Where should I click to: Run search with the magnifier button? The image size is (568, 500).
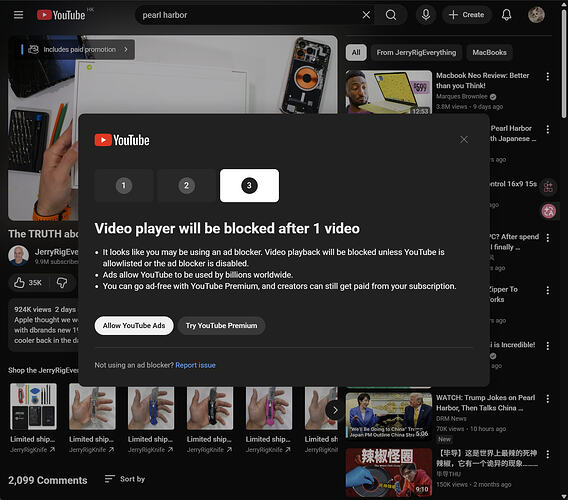tap(391, 15)
